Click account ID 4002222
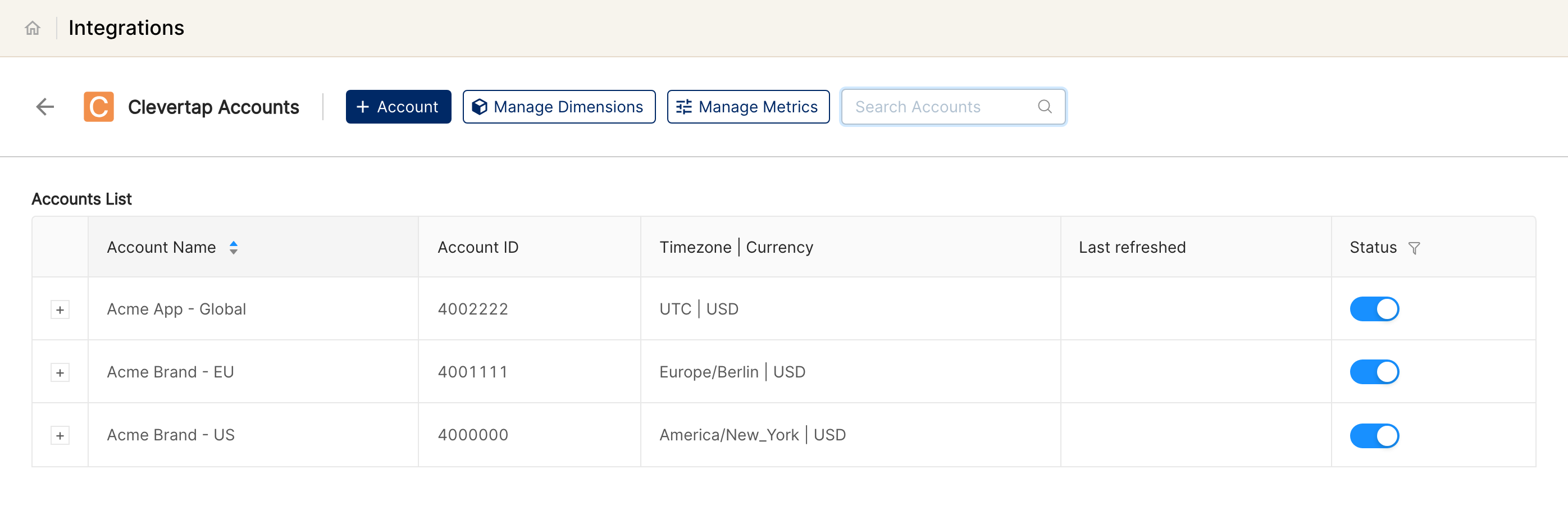 pyautogui.click(x=472, y=309)
